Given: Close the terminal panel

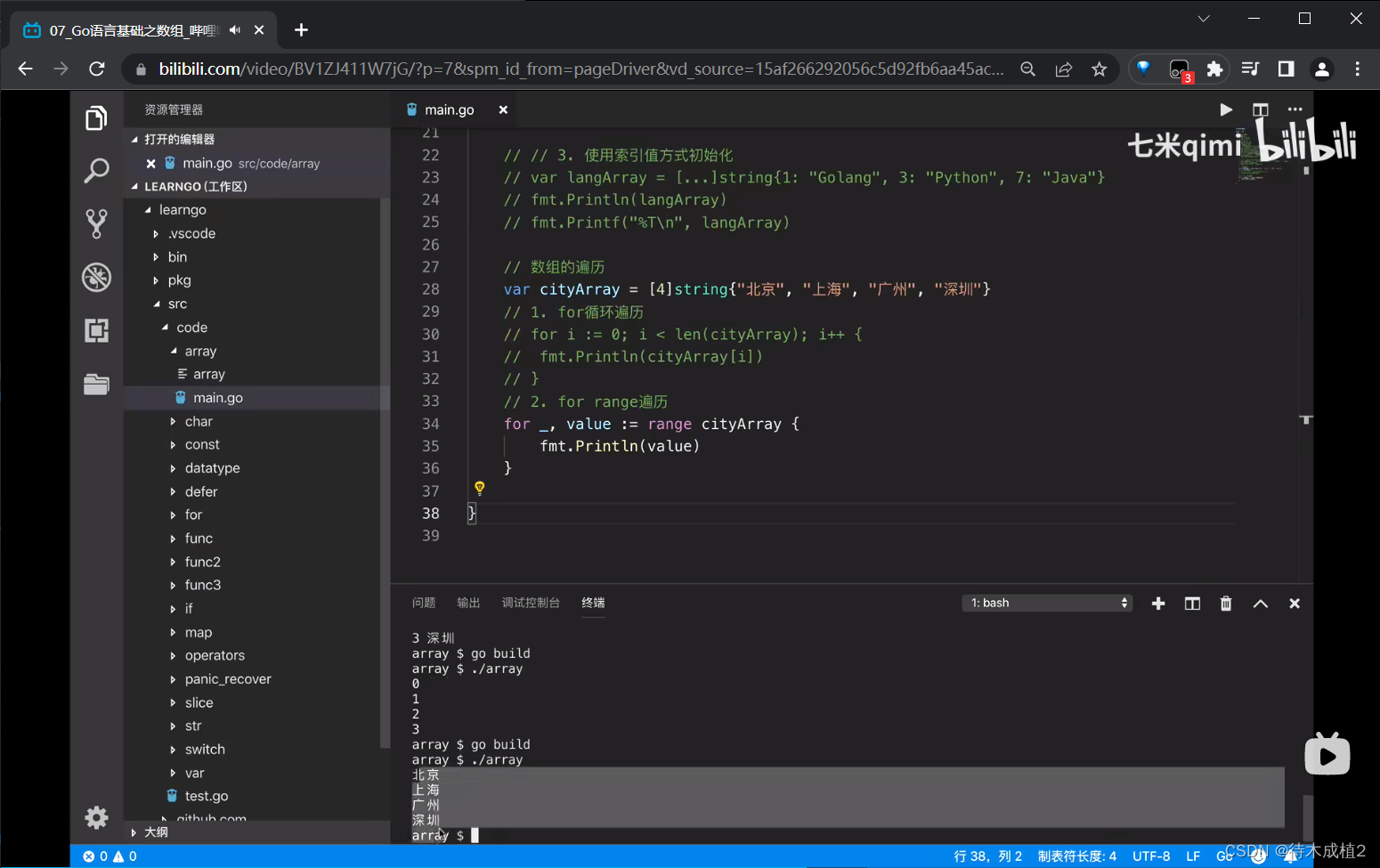Looking at the screenshot, I should pyautogui.click(x=1295, y=604).
